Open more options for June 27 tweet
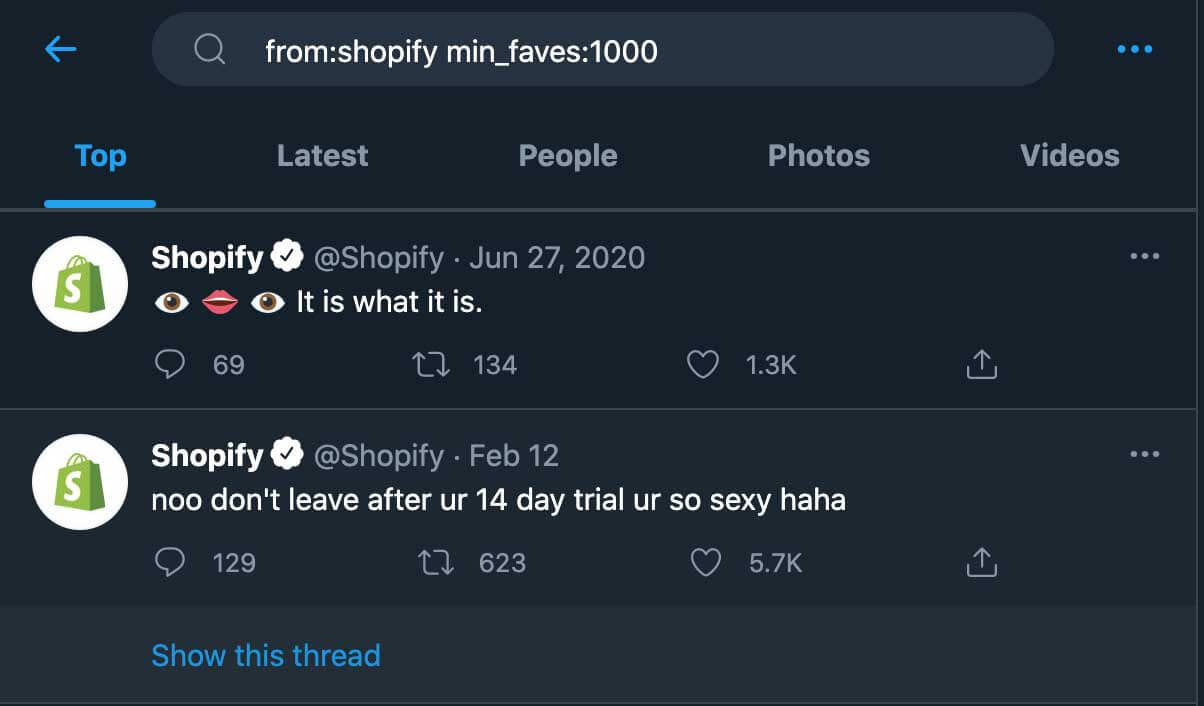Image resolution: width=1204 pixels, height=706 pixels. pyautogui.click(x=1144, y=257)
